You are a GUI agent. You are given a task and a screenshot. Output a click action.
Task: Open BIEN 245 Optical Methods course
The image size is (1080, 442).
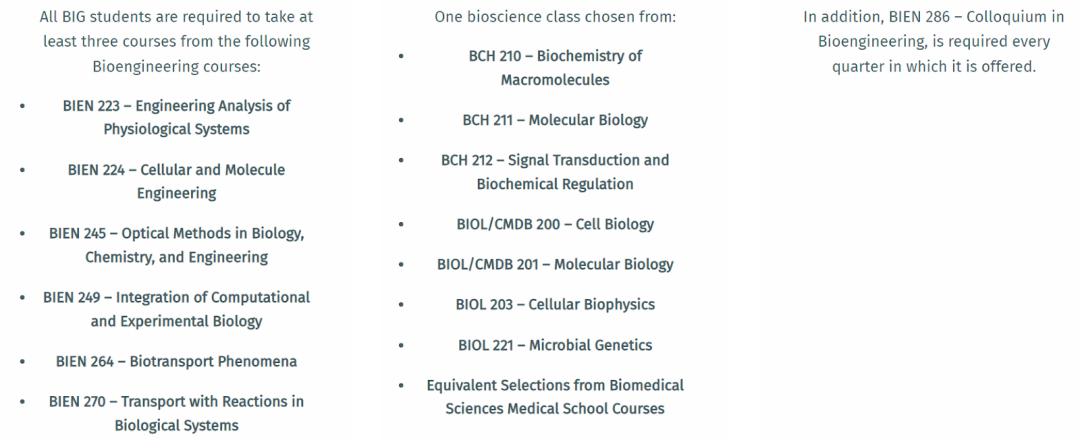tap(176, 245)
